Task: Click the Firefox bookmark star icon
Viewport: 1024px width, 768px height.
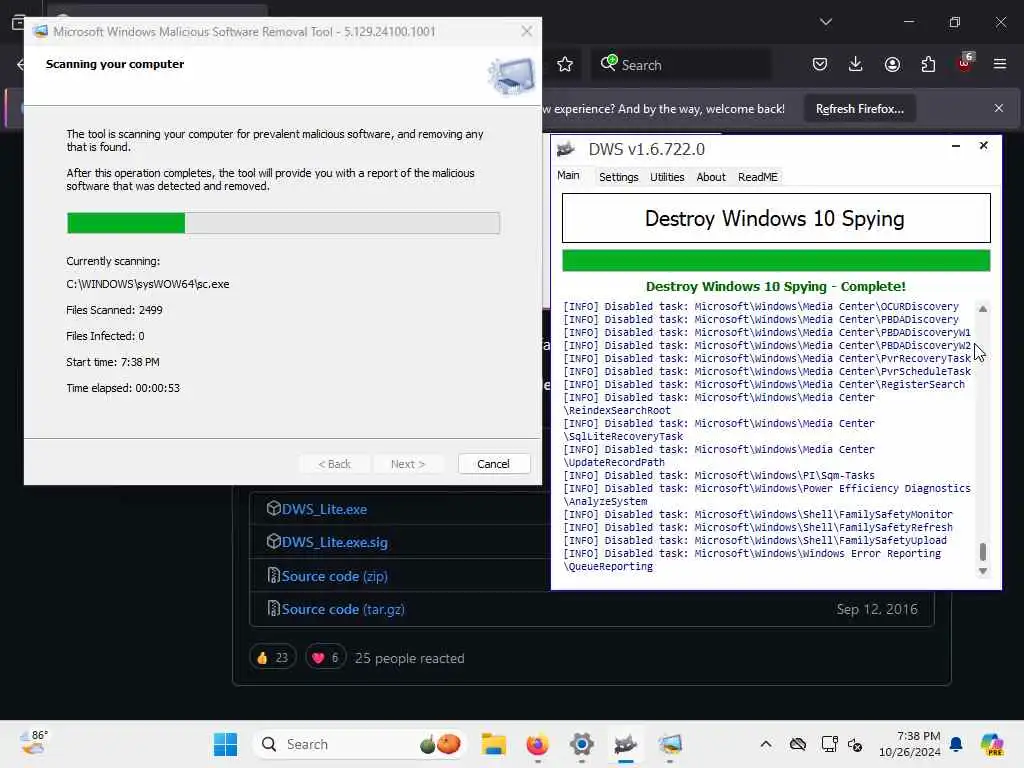Action: coord(565,65)
